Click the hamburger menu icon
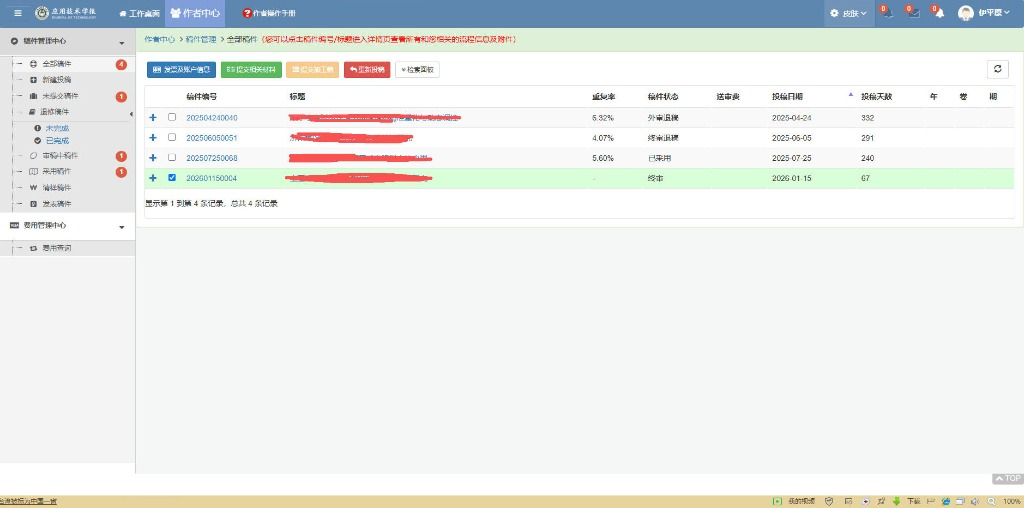 [x=18, y=13]
